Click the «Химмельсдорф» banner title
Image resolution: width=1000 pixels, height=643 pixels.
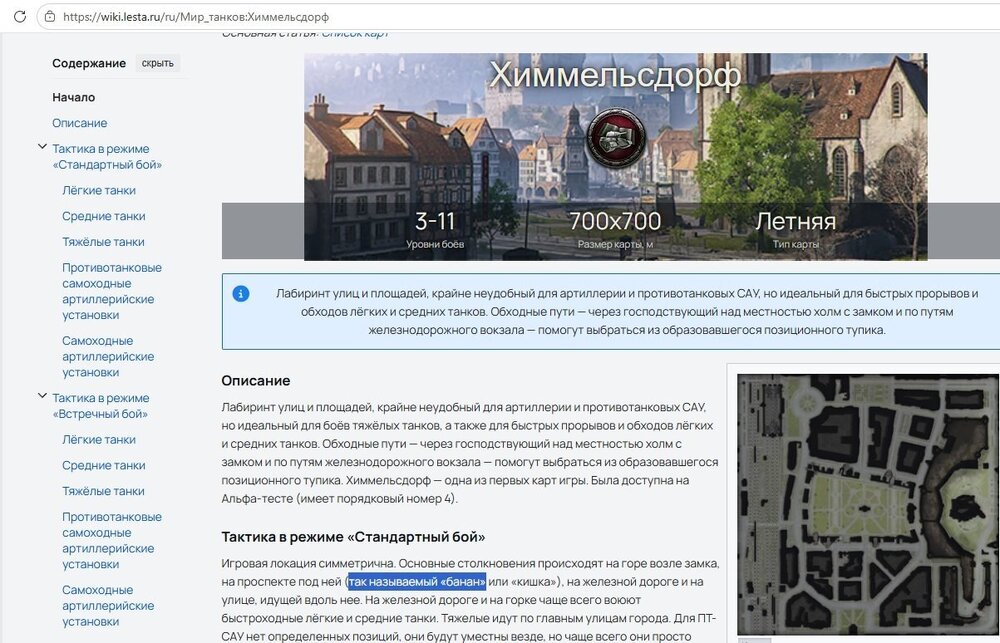pyautogui.click(x=615, y=75)
